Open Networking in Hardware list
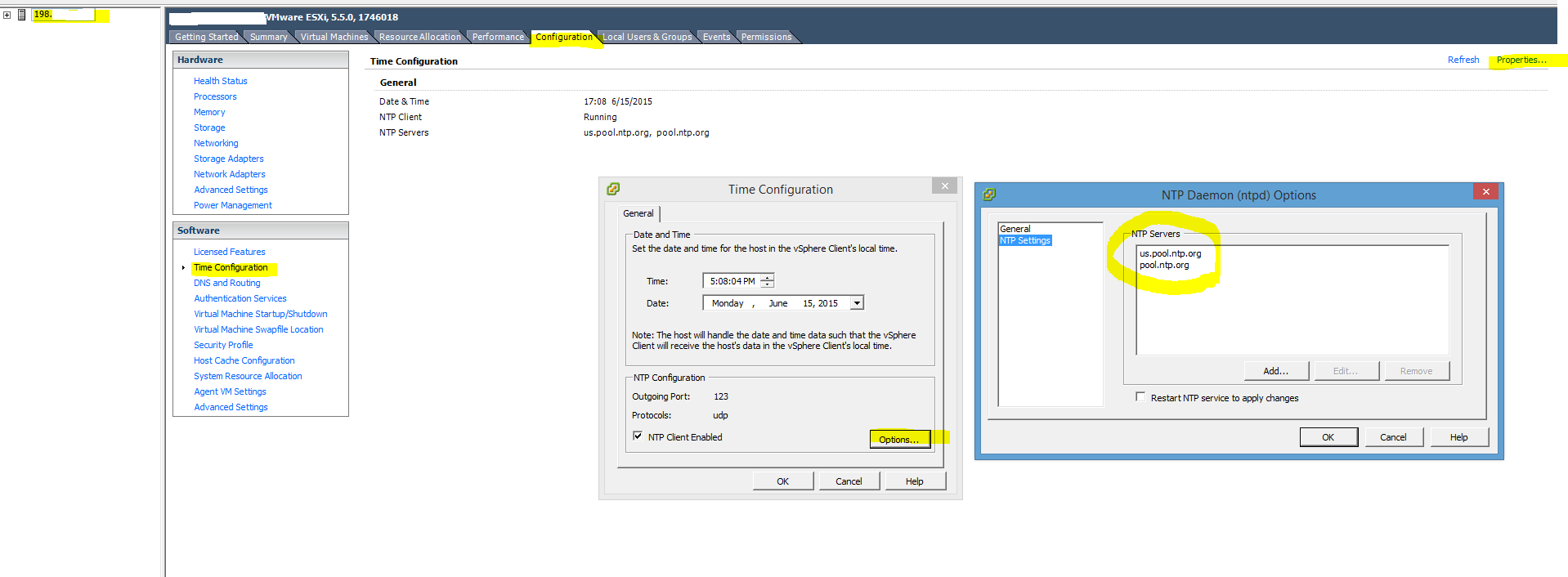1568x577 pixels. [216, 143]
